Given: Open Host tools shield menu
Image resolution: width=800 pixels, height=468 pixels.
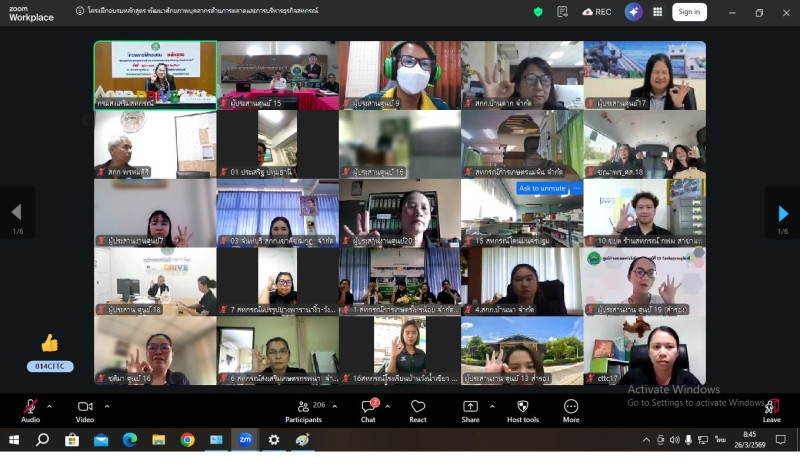Looking at the screenshot, I should pos(522,409).
